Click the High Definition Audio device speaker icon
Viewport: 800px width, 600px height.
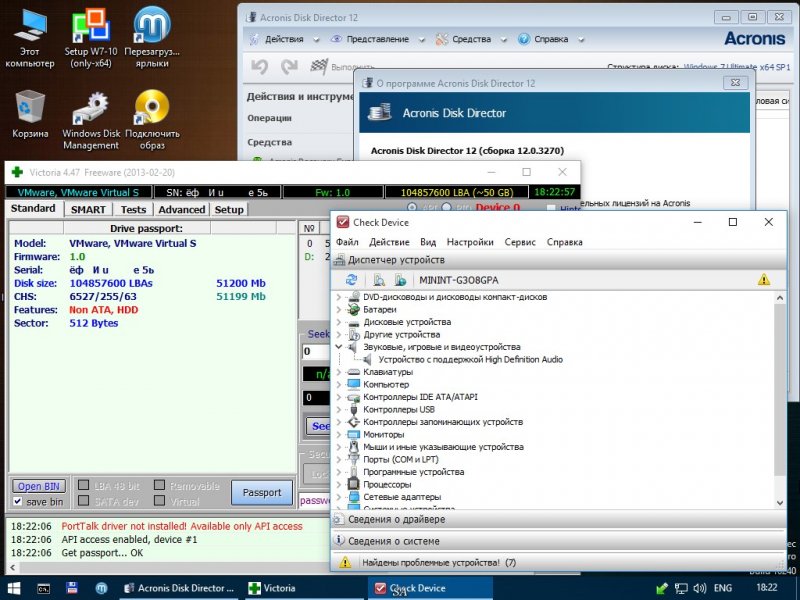368,360
